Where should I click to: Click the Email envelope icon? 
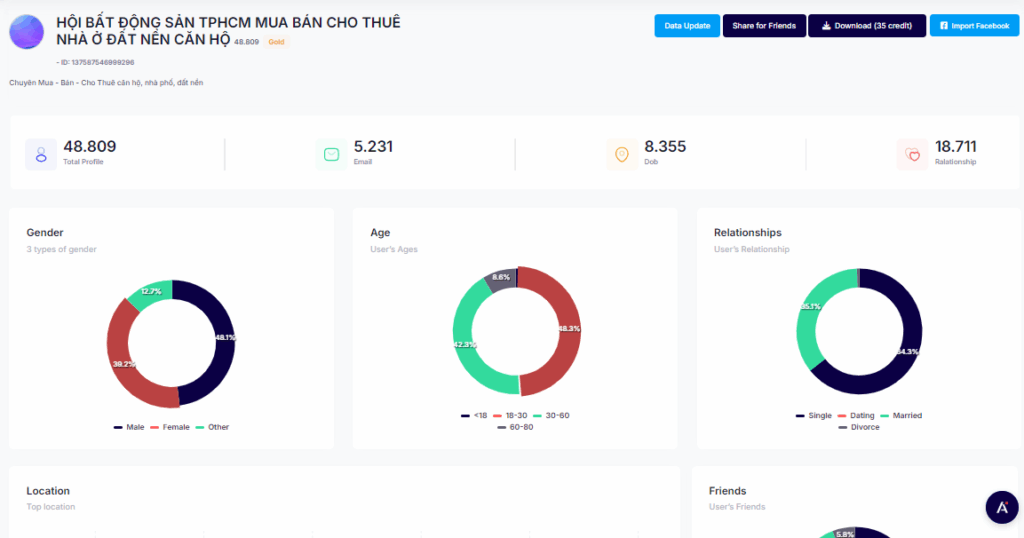[x=331, y=155]
